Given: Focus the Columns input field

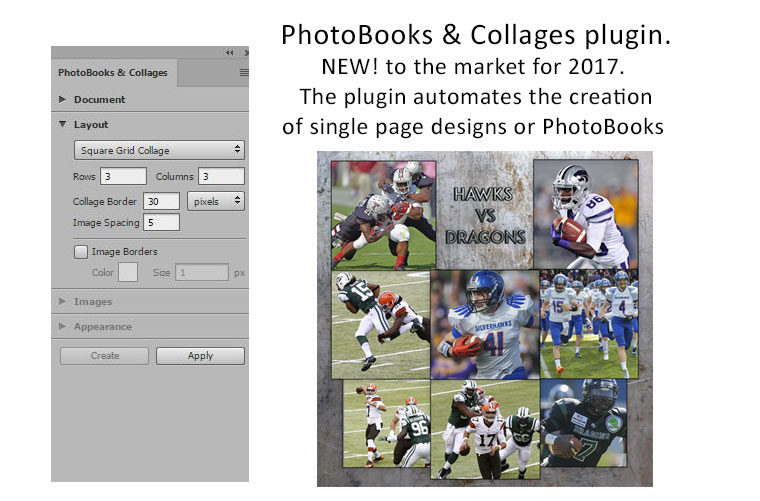Looking at the screenshot, I should tap(222, 176).
